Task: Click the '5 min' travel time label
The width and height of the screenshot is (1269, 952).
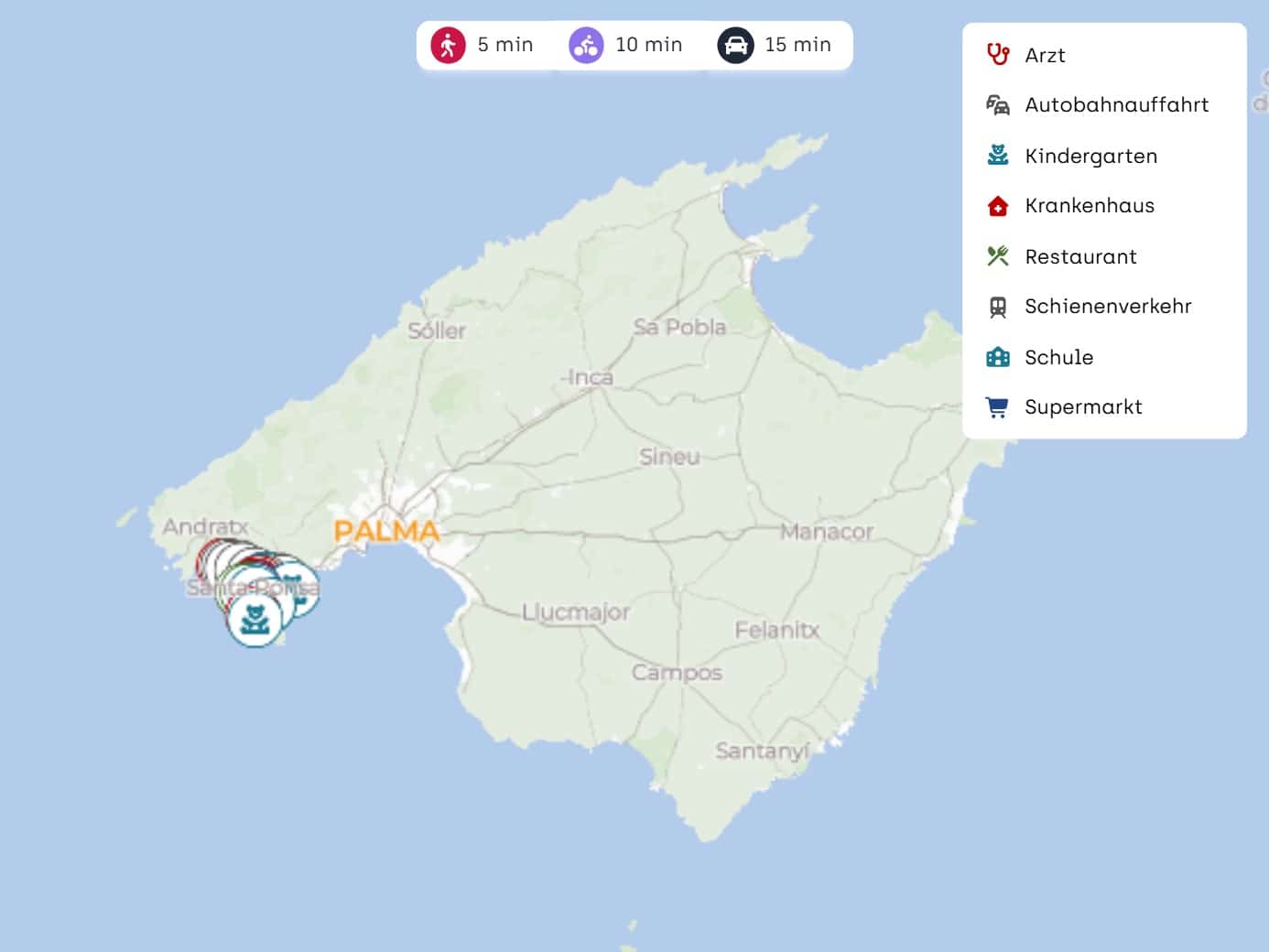Action: (x=504, y=45)
